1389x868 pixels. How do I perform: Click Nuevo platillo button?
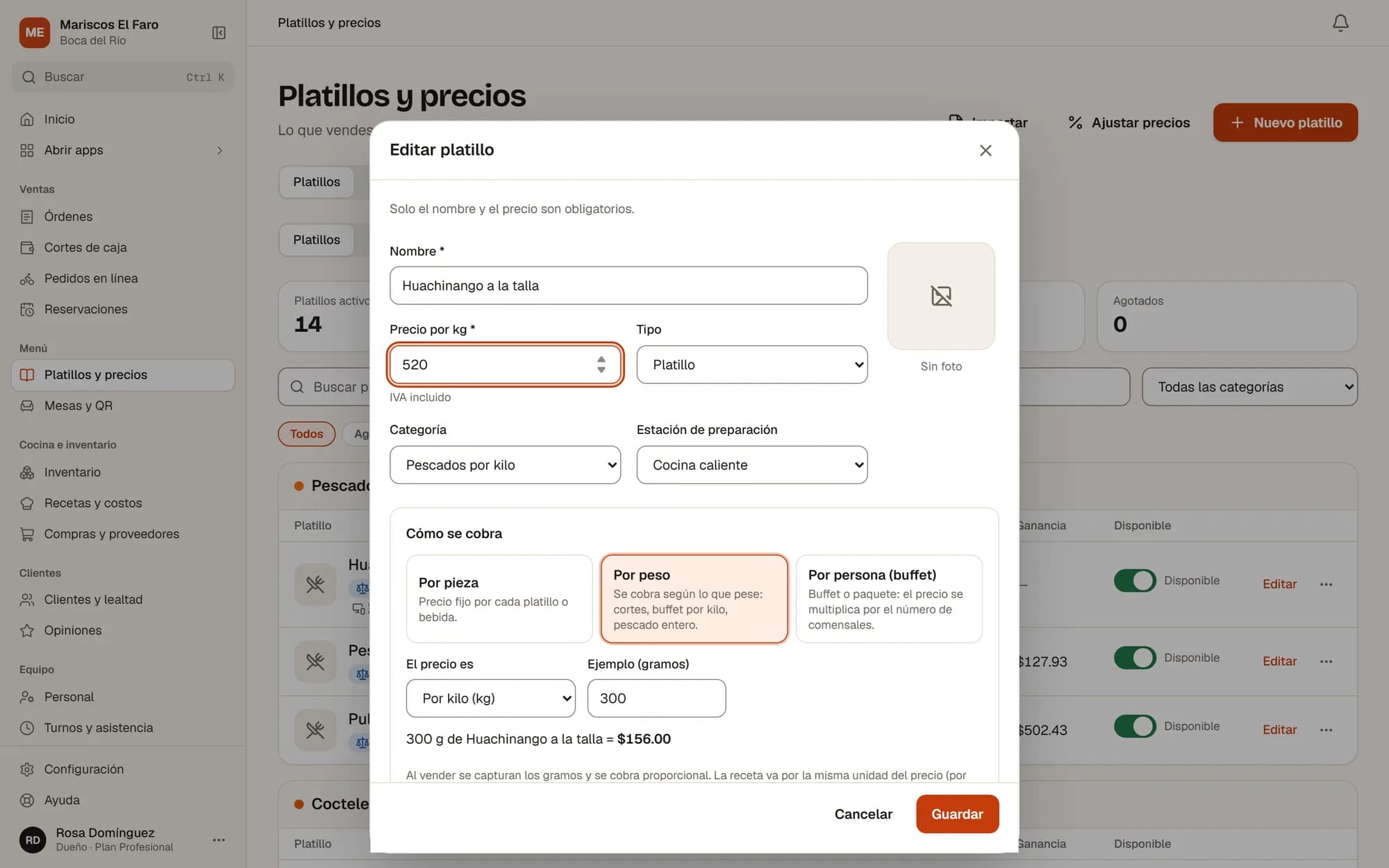[1286, 122]
